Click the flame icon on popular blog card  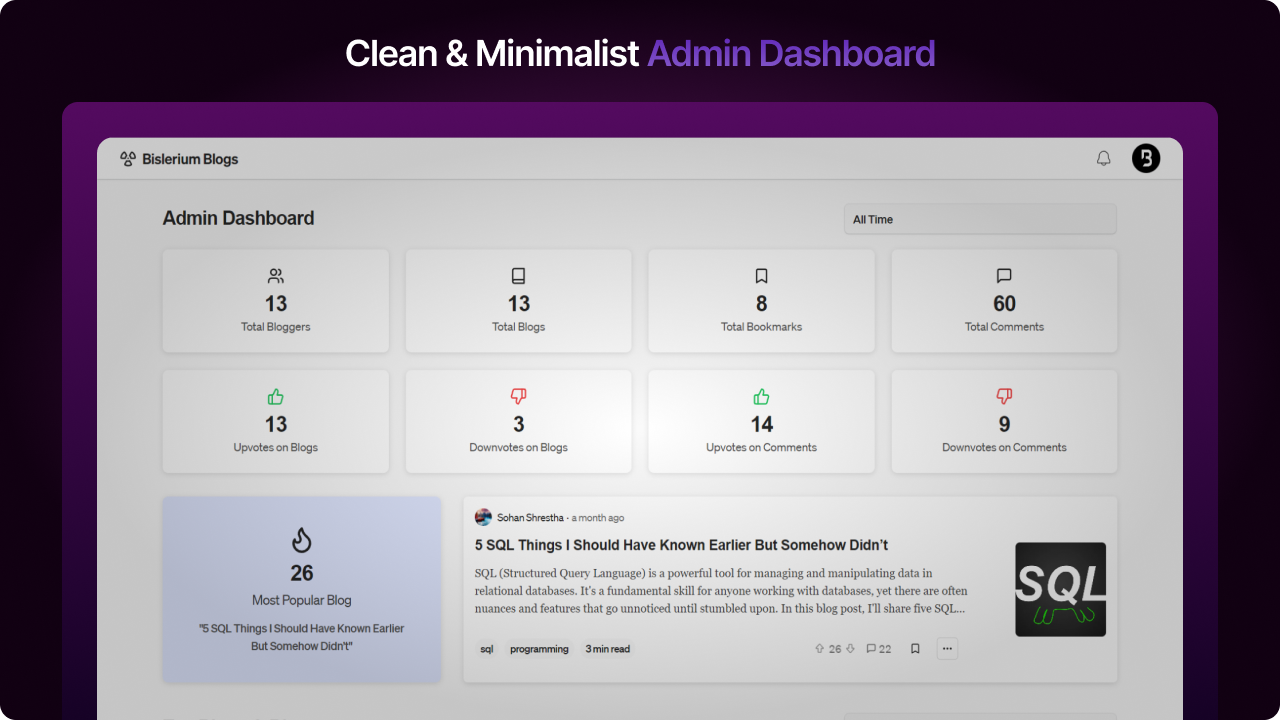(302, 541)
